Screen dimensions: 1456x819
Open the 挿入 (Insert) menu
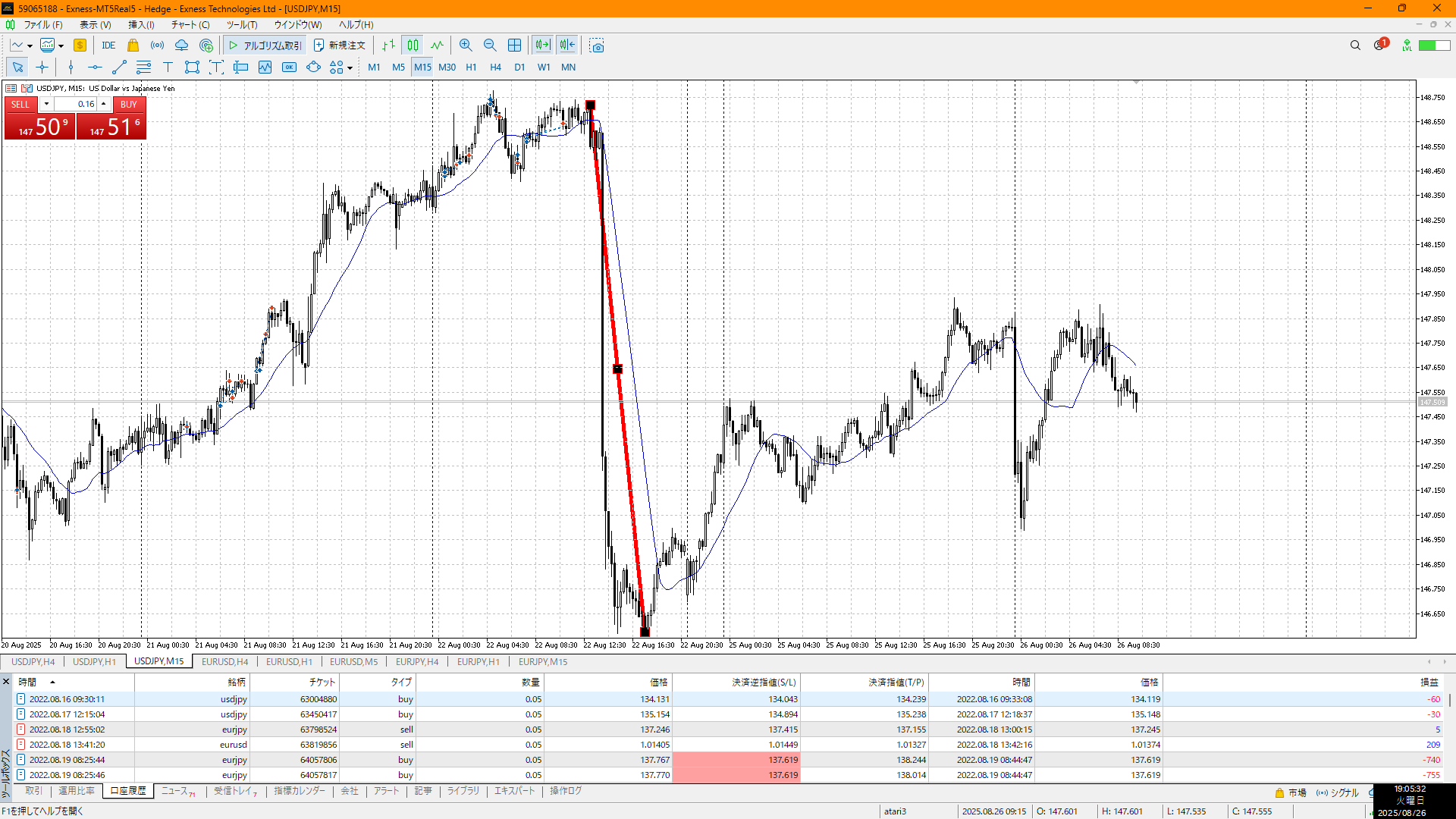pyautogui.click(x=141, y=25)
